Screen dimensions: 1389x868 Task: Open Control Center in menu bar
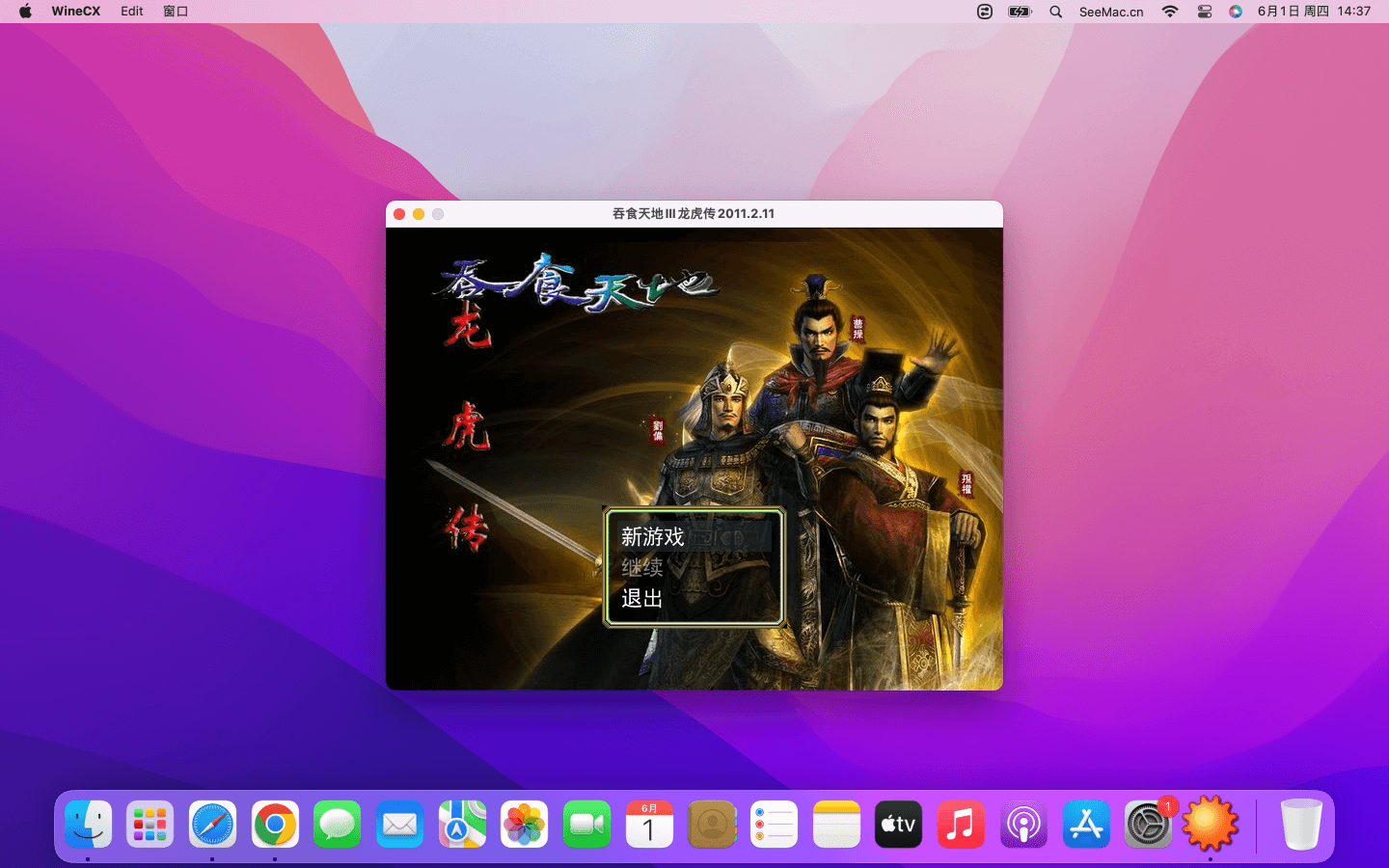pos(1204,12)
